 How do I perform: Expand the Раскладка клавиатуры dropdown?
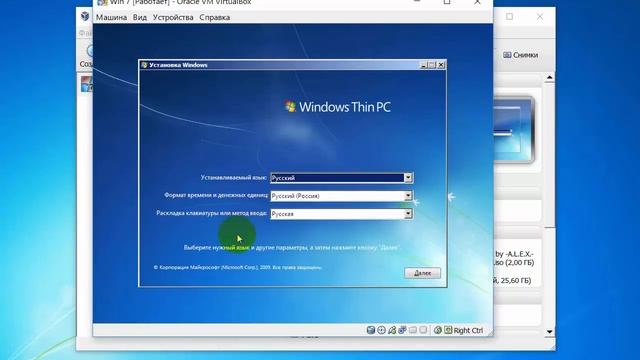[x=408, y=214]
